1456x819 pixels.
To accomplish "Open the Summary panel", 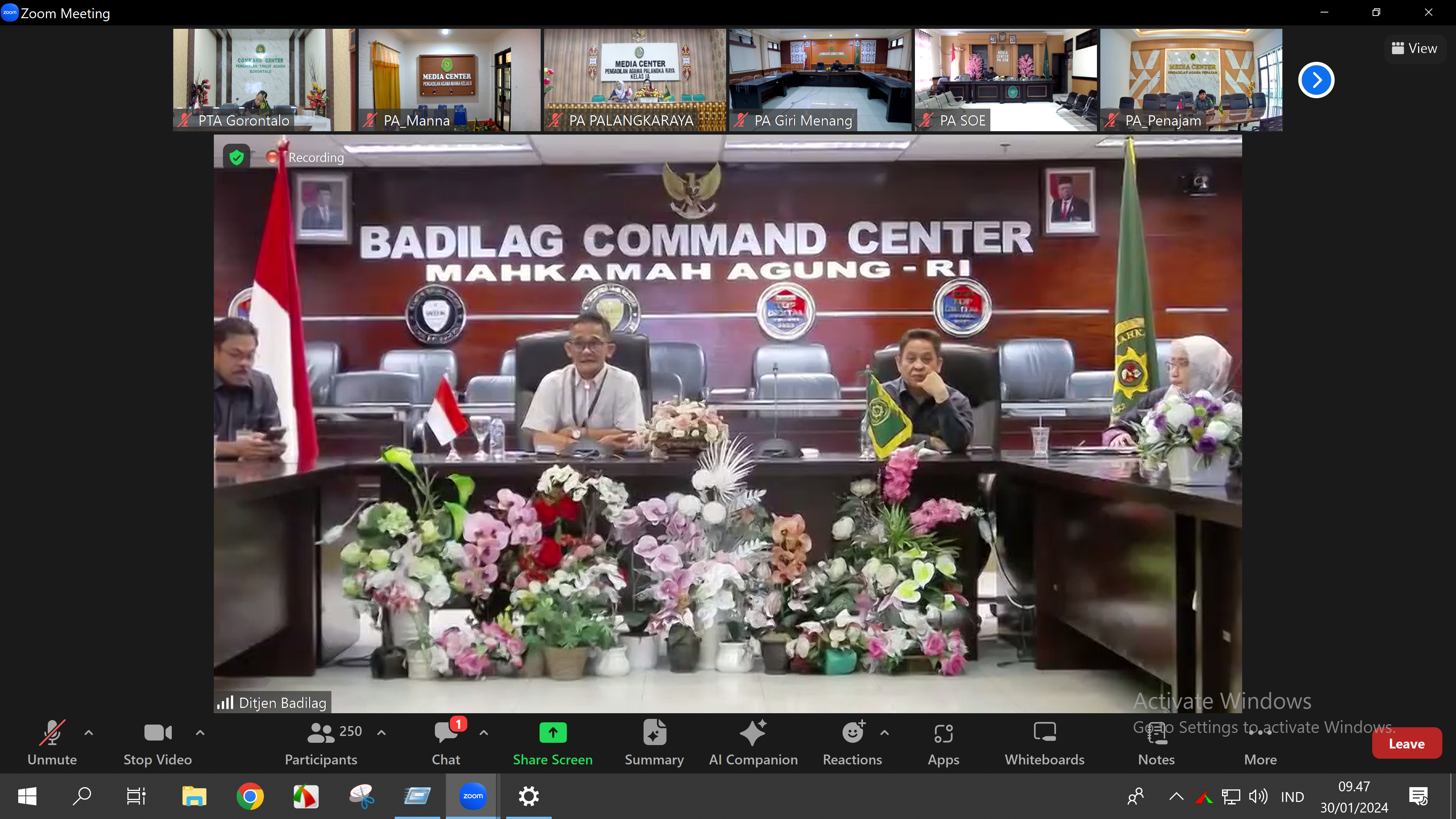I will click(x=654, y=742).
